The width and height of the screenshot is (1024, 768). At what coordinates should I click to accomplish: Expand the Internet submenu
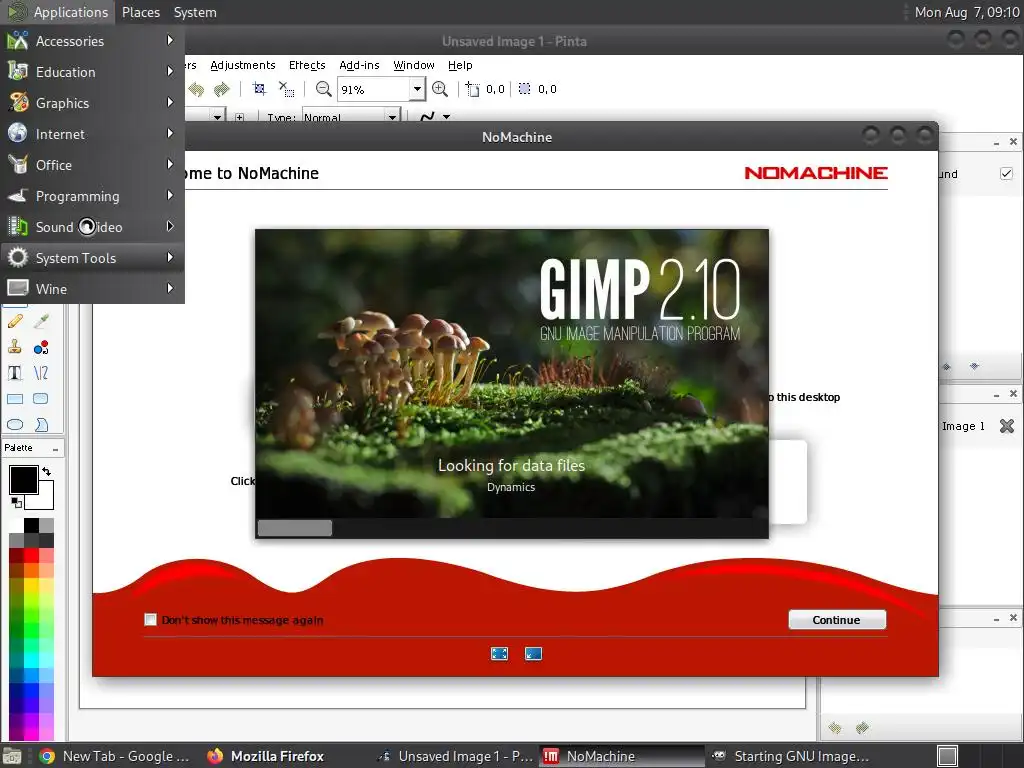(x=92, y=134)
